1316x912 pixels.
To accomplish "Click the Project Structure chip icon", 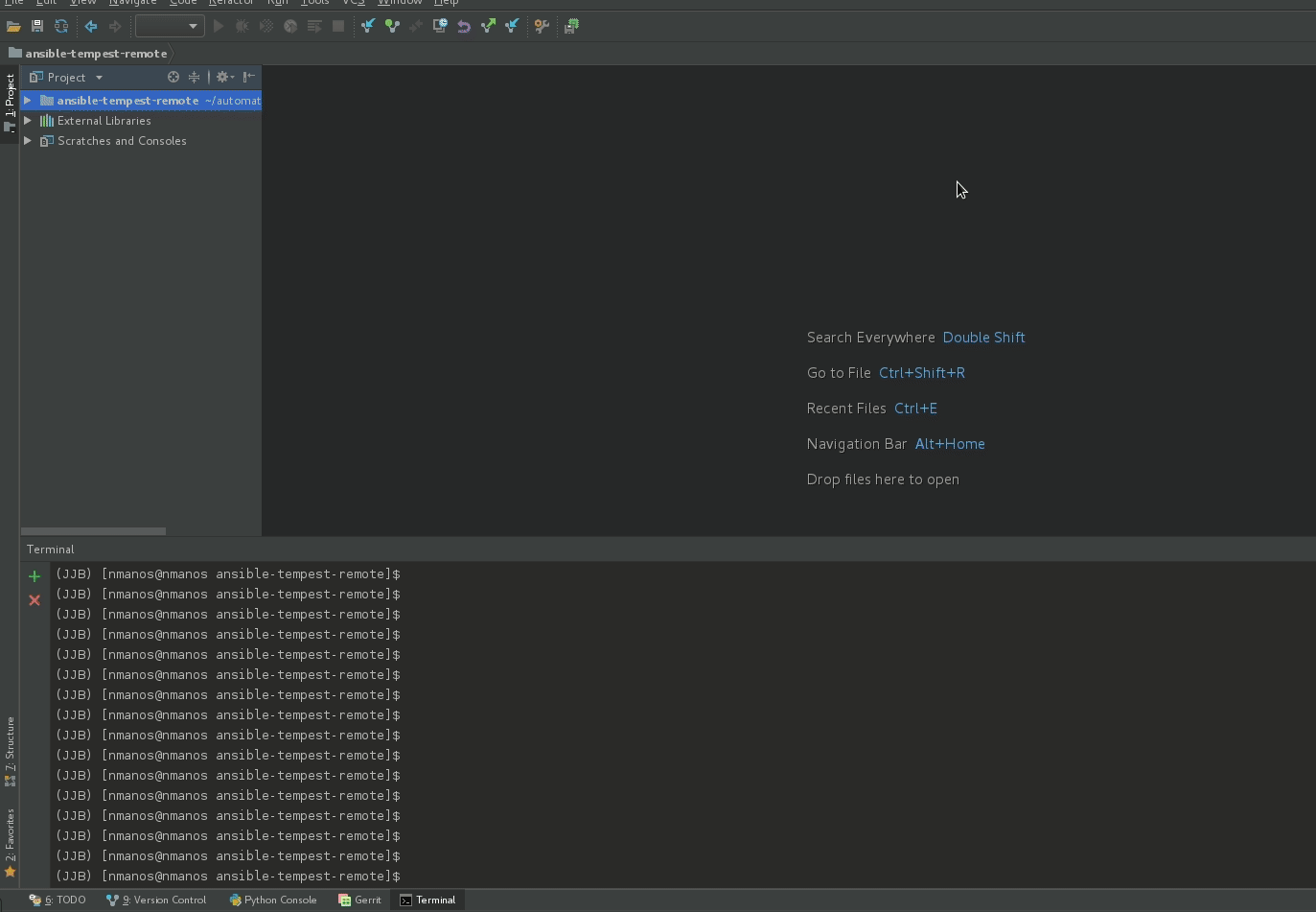I will click(571, 27).
